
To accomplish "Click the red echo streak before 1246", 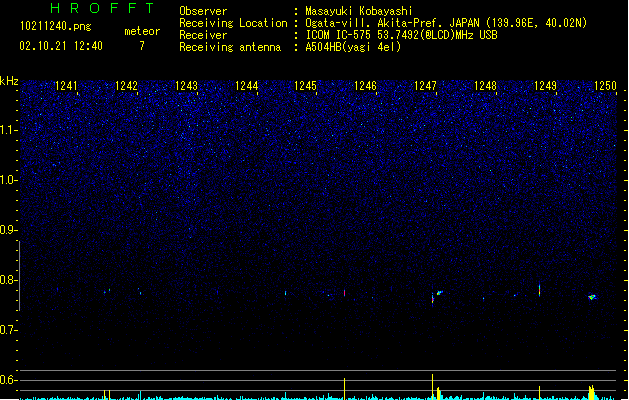I will tap(344, 293).
